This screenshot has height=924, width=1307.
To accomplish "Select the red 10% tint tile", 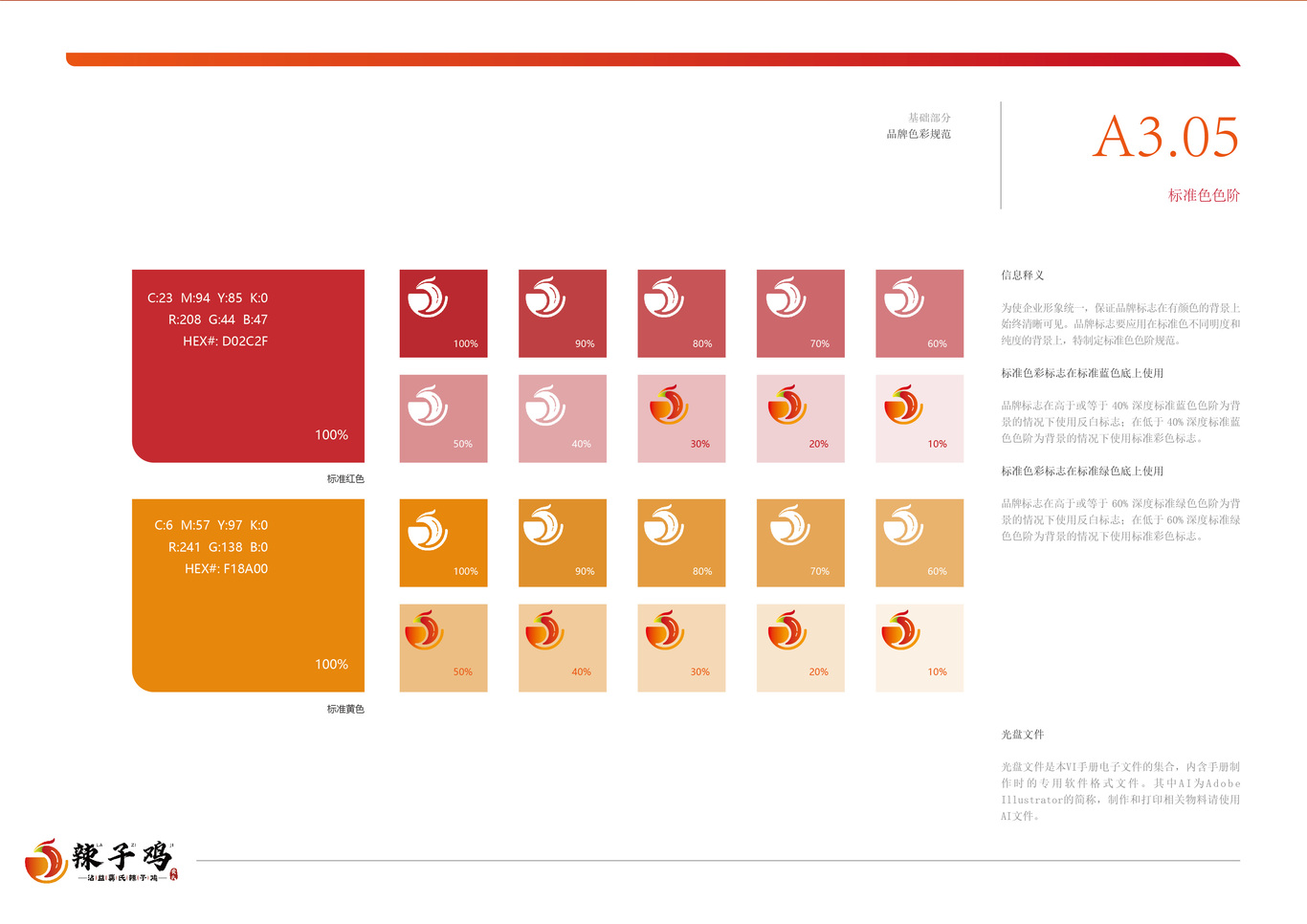I will (919, 419).
